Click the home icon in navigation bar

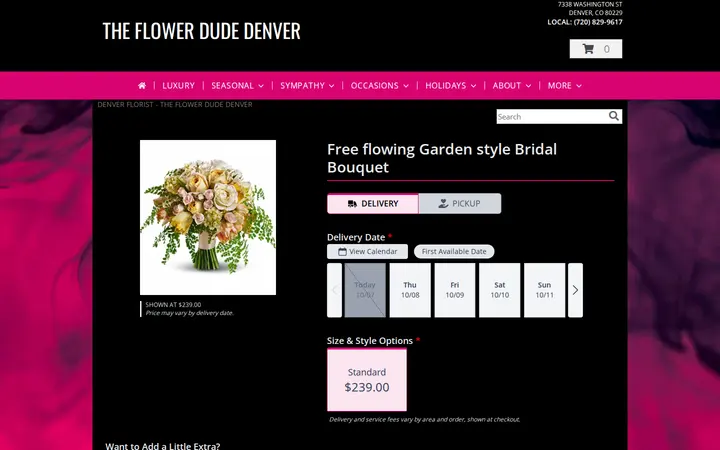[142, 85]
